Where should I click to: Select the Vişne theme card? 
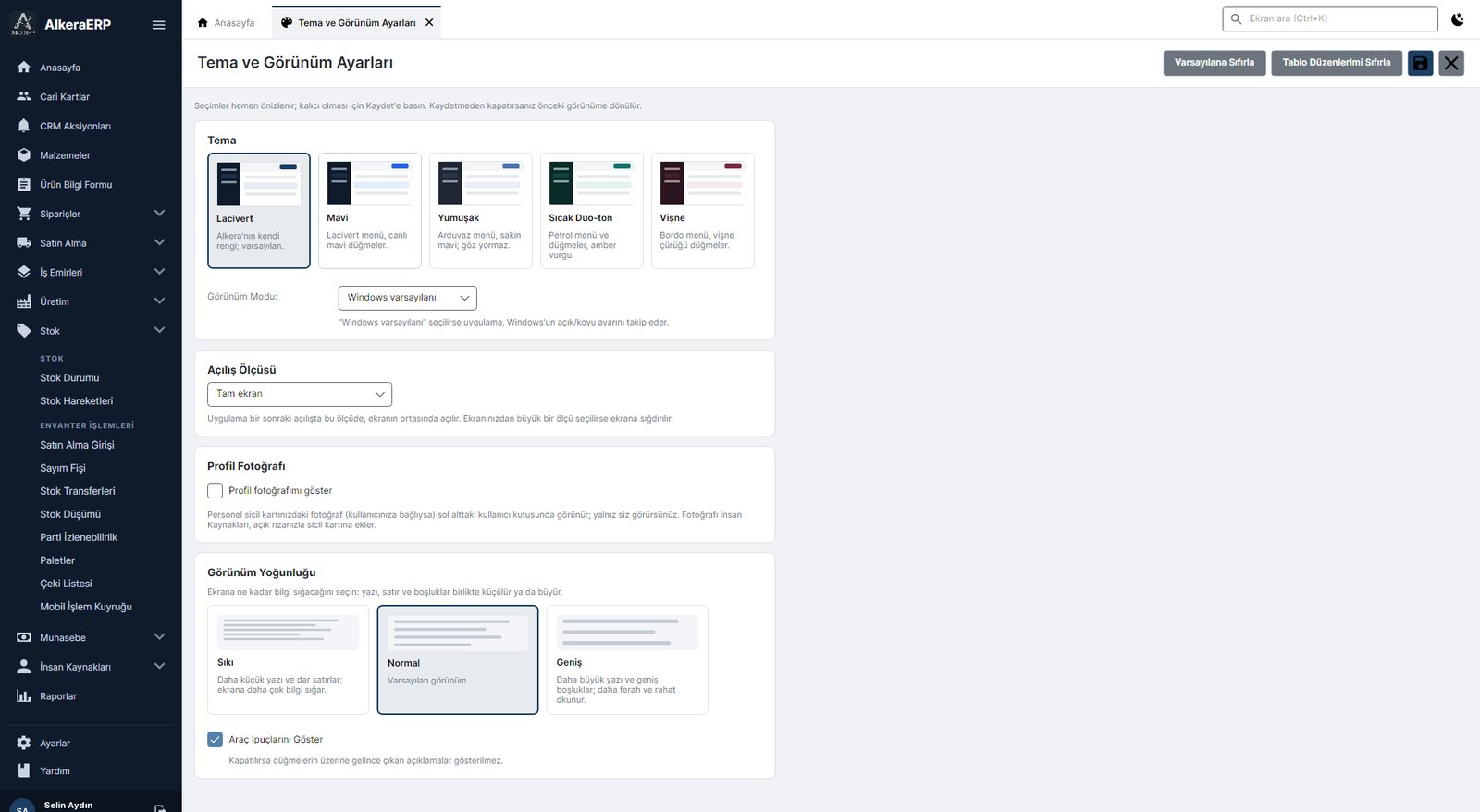pos(703,211)
